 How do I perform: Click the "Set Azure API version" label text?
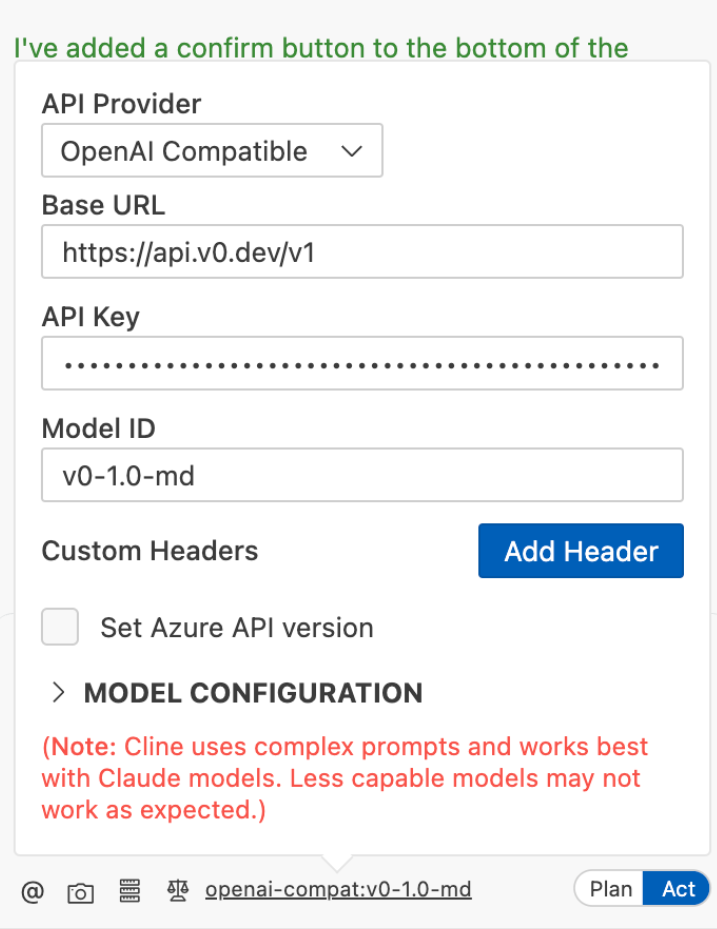237,628
